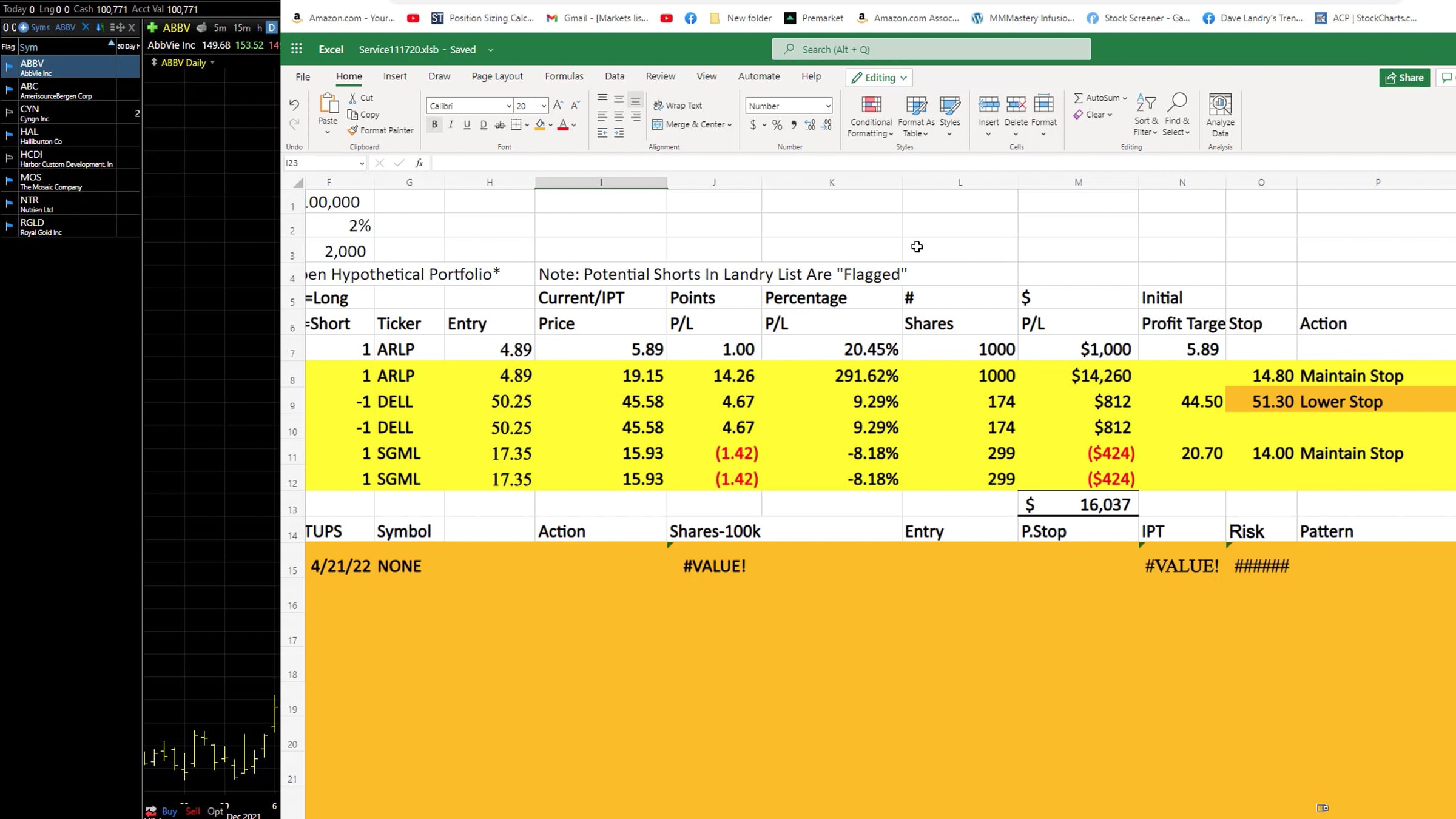1456x819 pixels.
Task: Increase font size with the larger A icon
Action: pos(558,105)
